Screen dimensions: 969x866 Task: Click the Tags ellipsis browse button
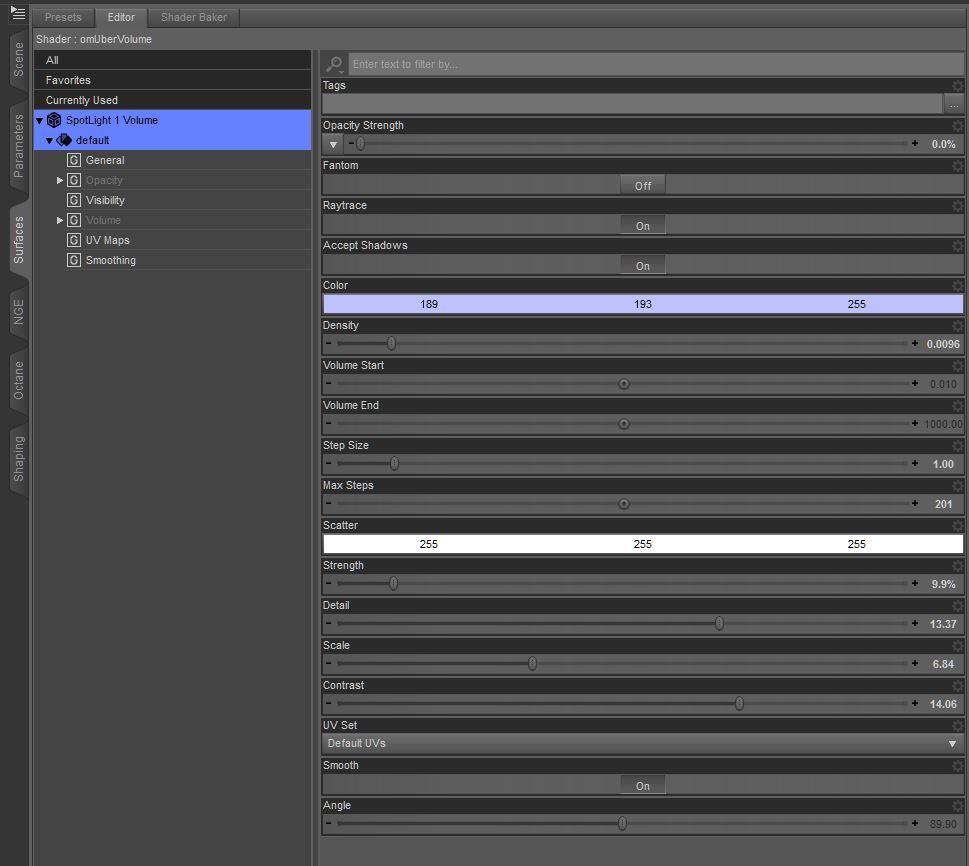pos(954,104)
